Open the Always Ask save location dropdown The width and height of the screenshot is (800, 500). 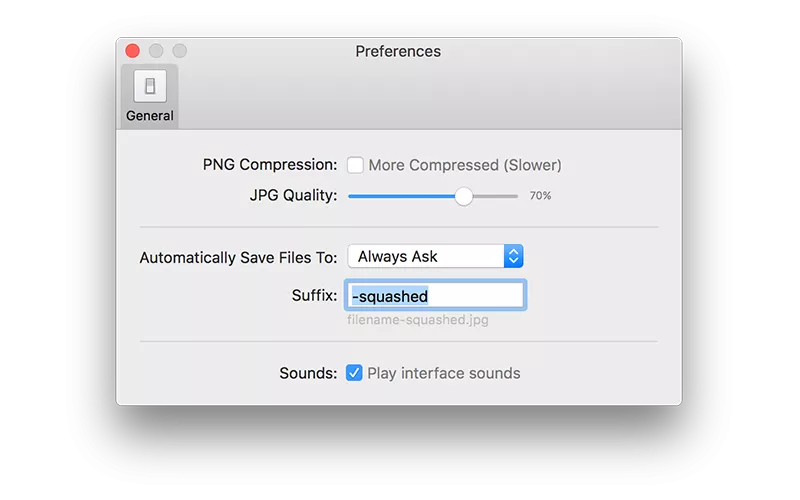click(435, 256)
